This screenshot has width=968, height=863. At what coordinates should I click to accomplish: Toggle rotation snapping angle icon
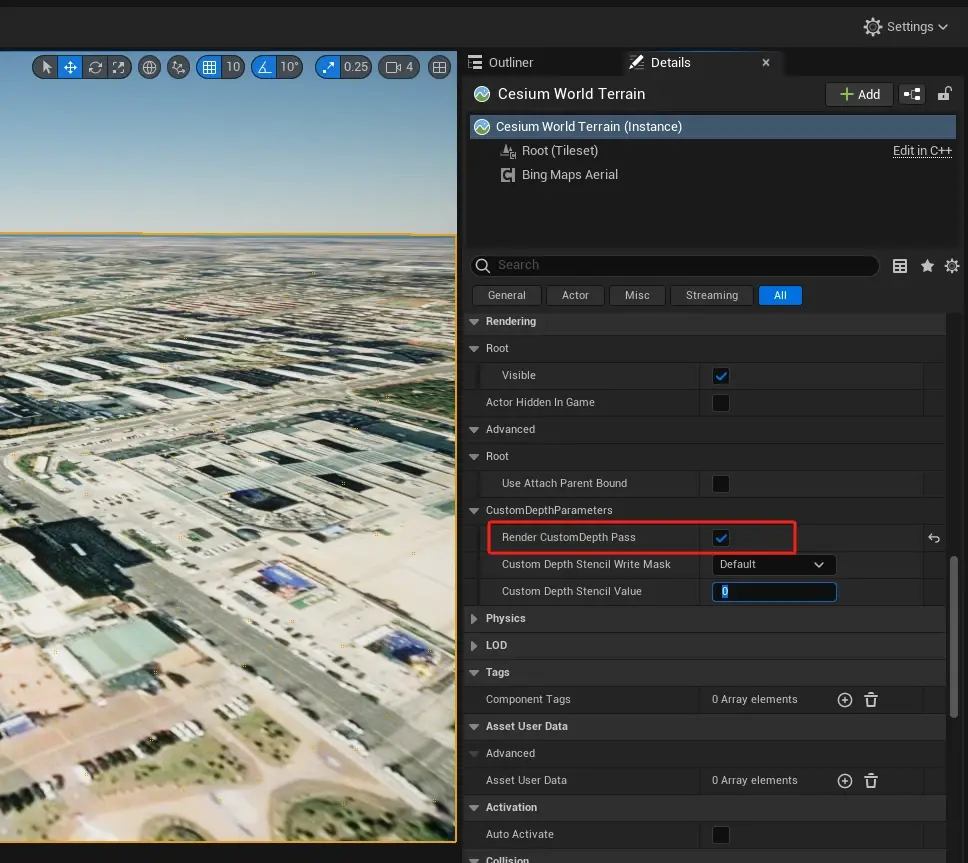265,67
